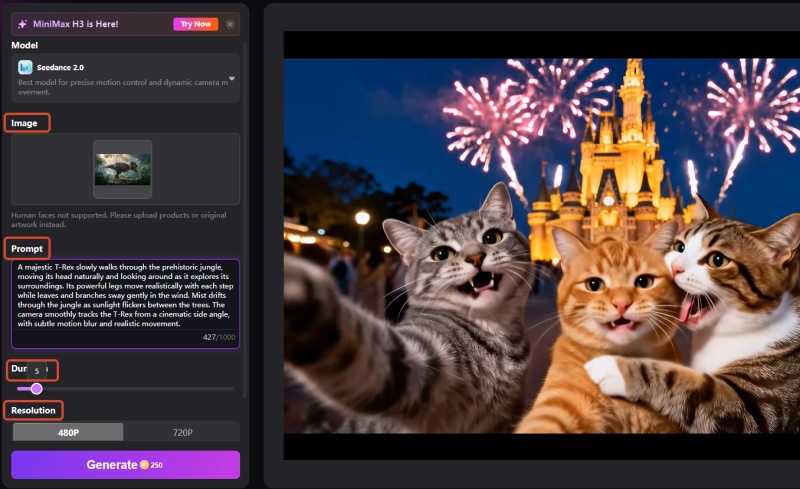This screenshot has width=800, height=489.
Task: Click the Generate button
Action: click(x=126, y=465)
